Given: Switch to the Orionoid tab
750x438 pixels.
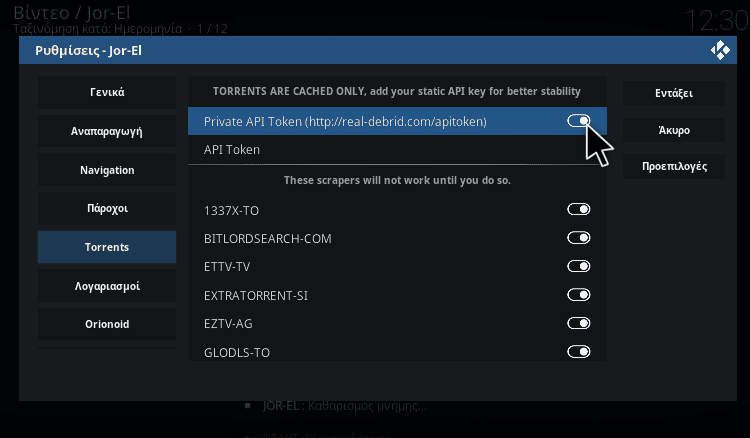Looking at the screenshot, I should [x=107, y=324].
